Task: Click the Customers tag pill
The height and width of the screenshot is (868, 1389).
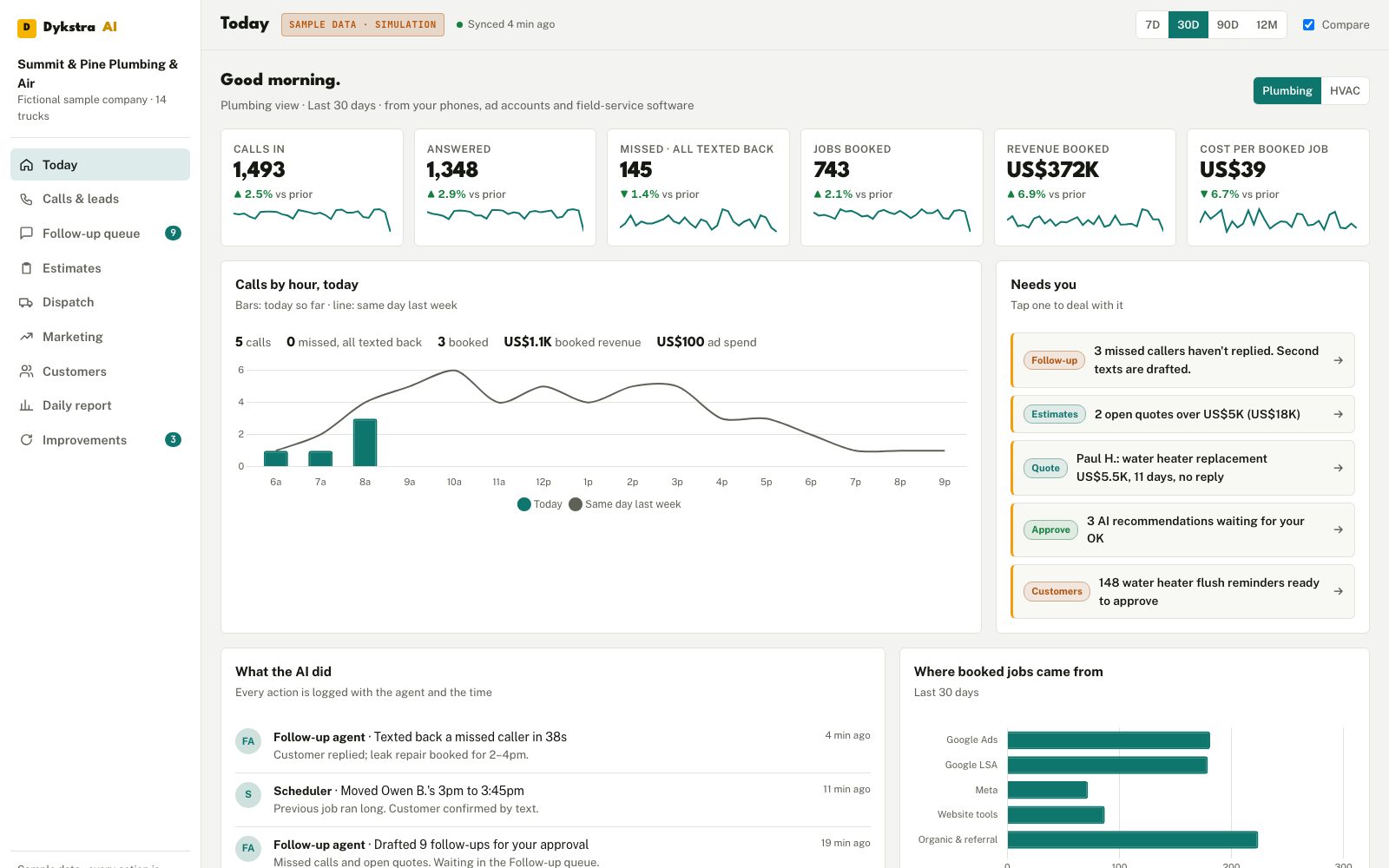Action: point(1057,591)
